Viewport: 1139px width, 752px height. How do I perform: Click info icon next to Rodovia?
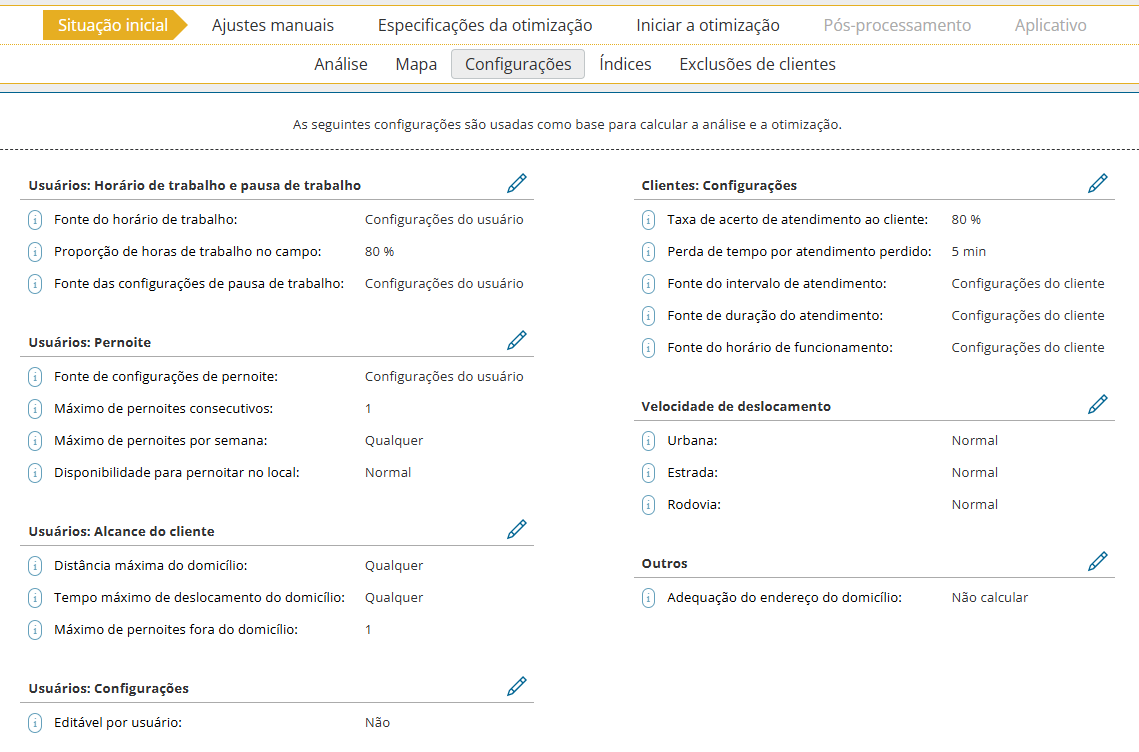click(648, 504)
